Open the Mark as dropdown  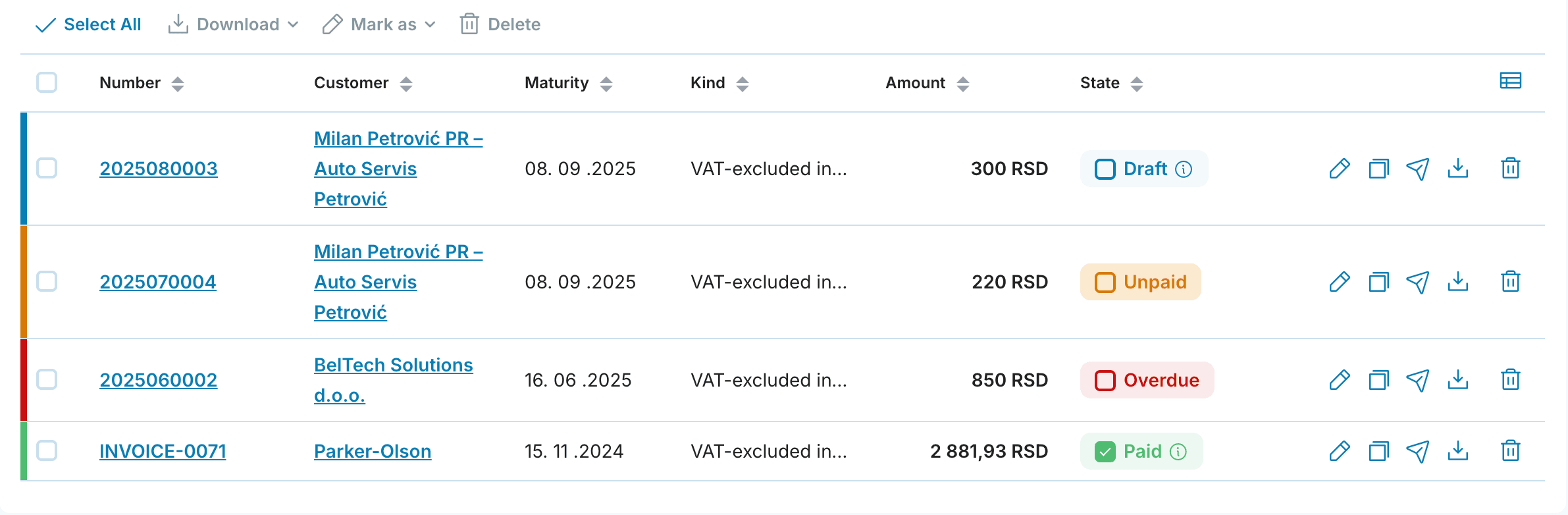379,24
